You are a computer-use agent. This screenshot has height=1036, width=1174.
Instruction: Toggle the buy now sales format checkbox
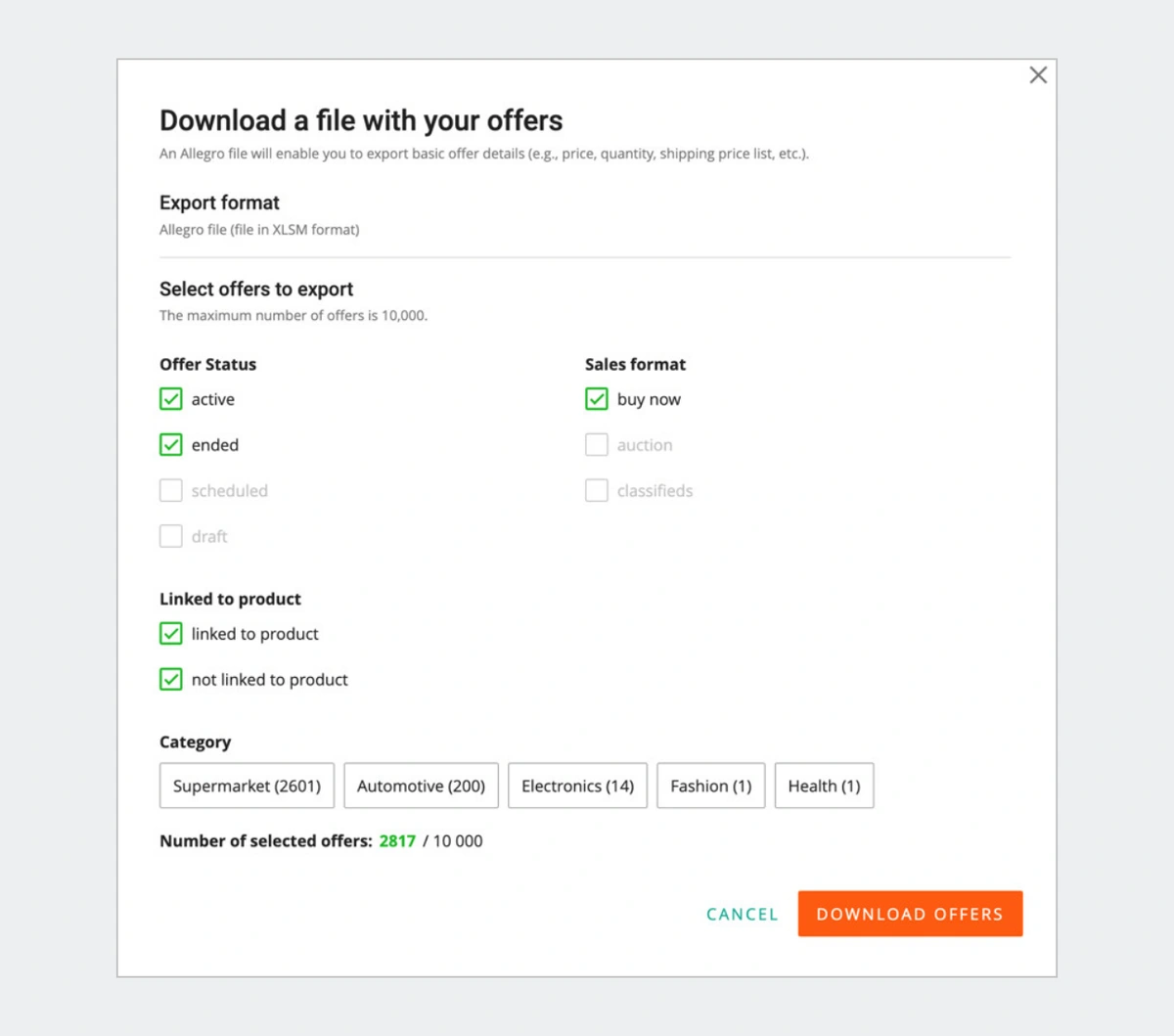coord(597,399)
